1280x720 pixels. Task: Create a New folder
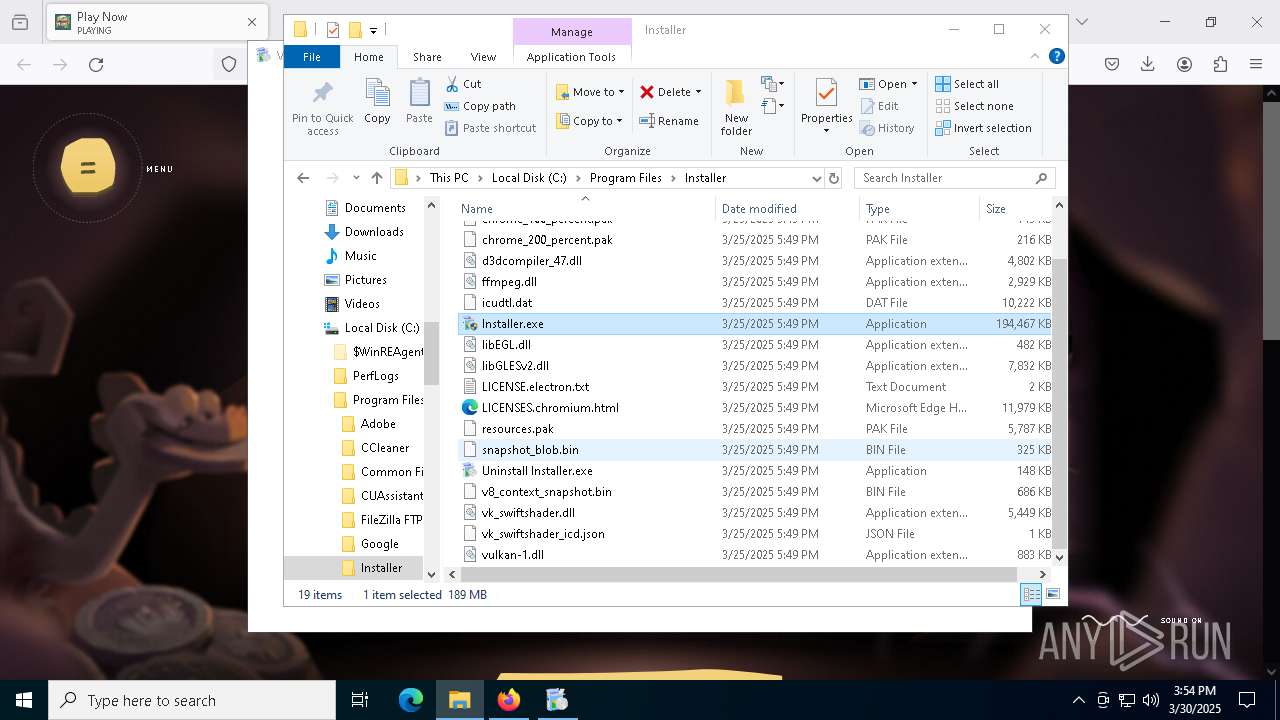[x=736, y=108]
